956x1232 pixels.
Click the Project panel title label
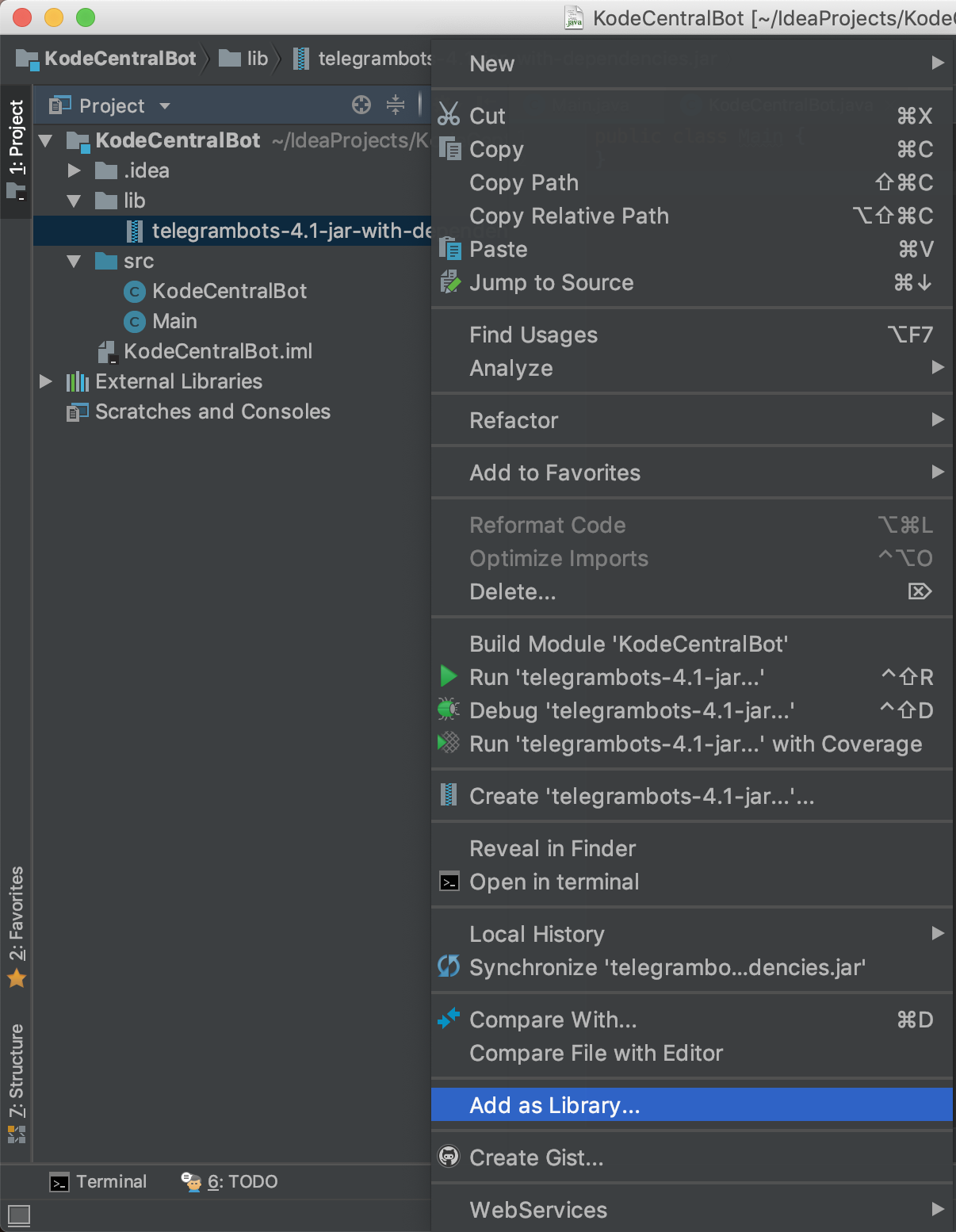point(112,105)
